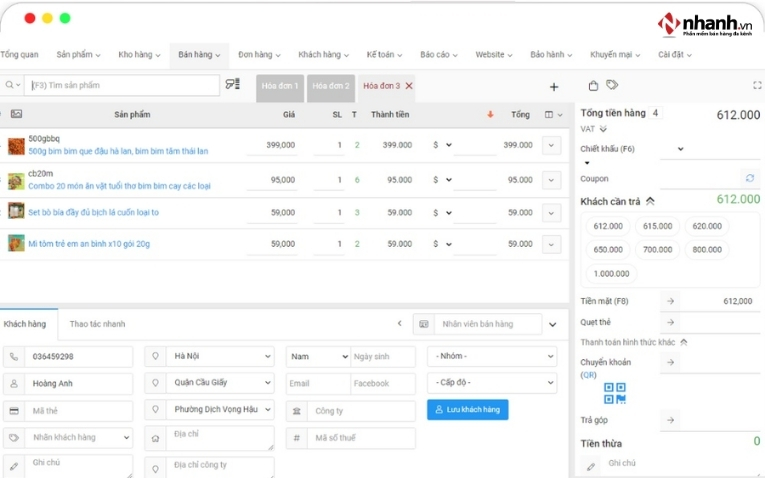The height and width of the screenshot is (478, 765).
Task: Click the Email input field
Action: pos(318,383)
